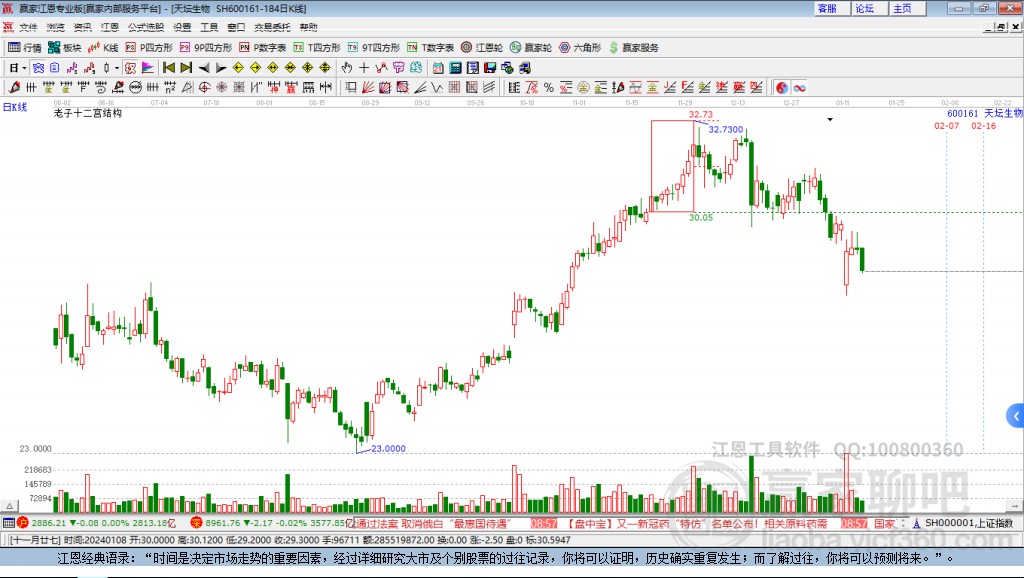Image resolution: width=1024 pixels, height=578 pixels.
Task: Select the Gann fan red lines tool
Action: coord(368,87)
